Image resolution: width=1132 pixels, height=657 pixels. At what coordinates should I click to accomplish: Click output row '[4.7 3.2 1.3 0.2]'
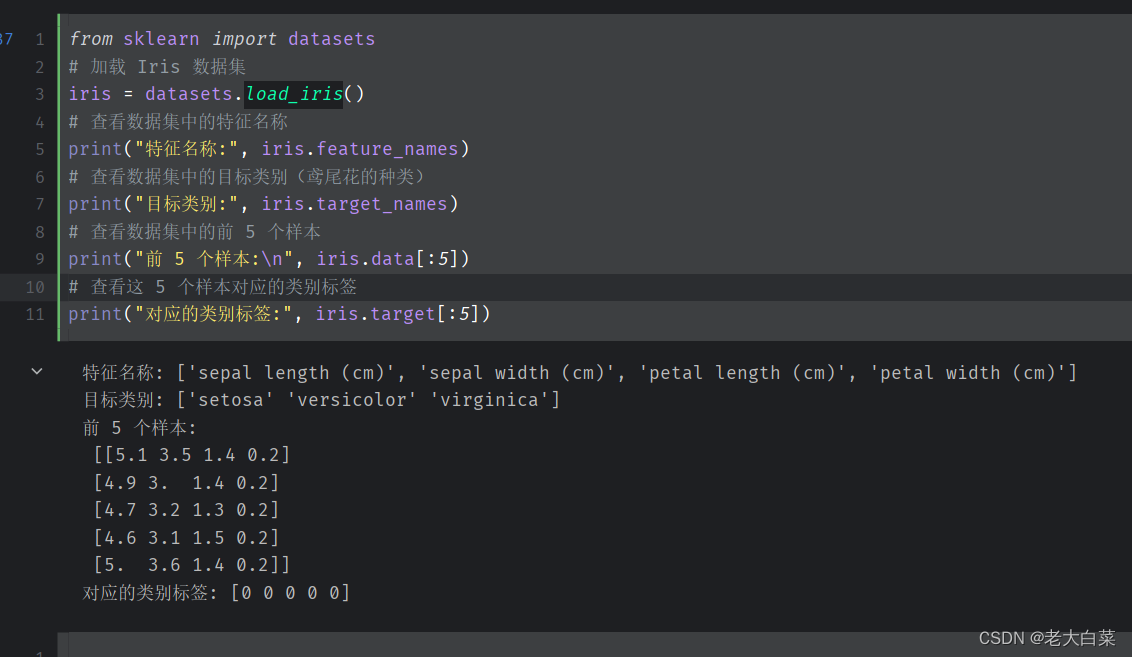click(x=186, y=510)
